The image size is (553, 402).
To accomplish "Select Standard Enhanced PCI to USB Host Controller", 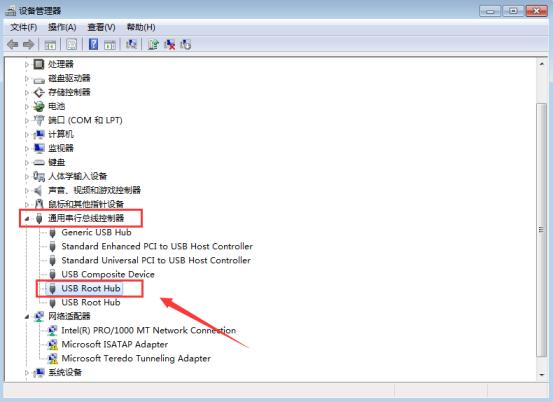I will (x=157, y=246).
